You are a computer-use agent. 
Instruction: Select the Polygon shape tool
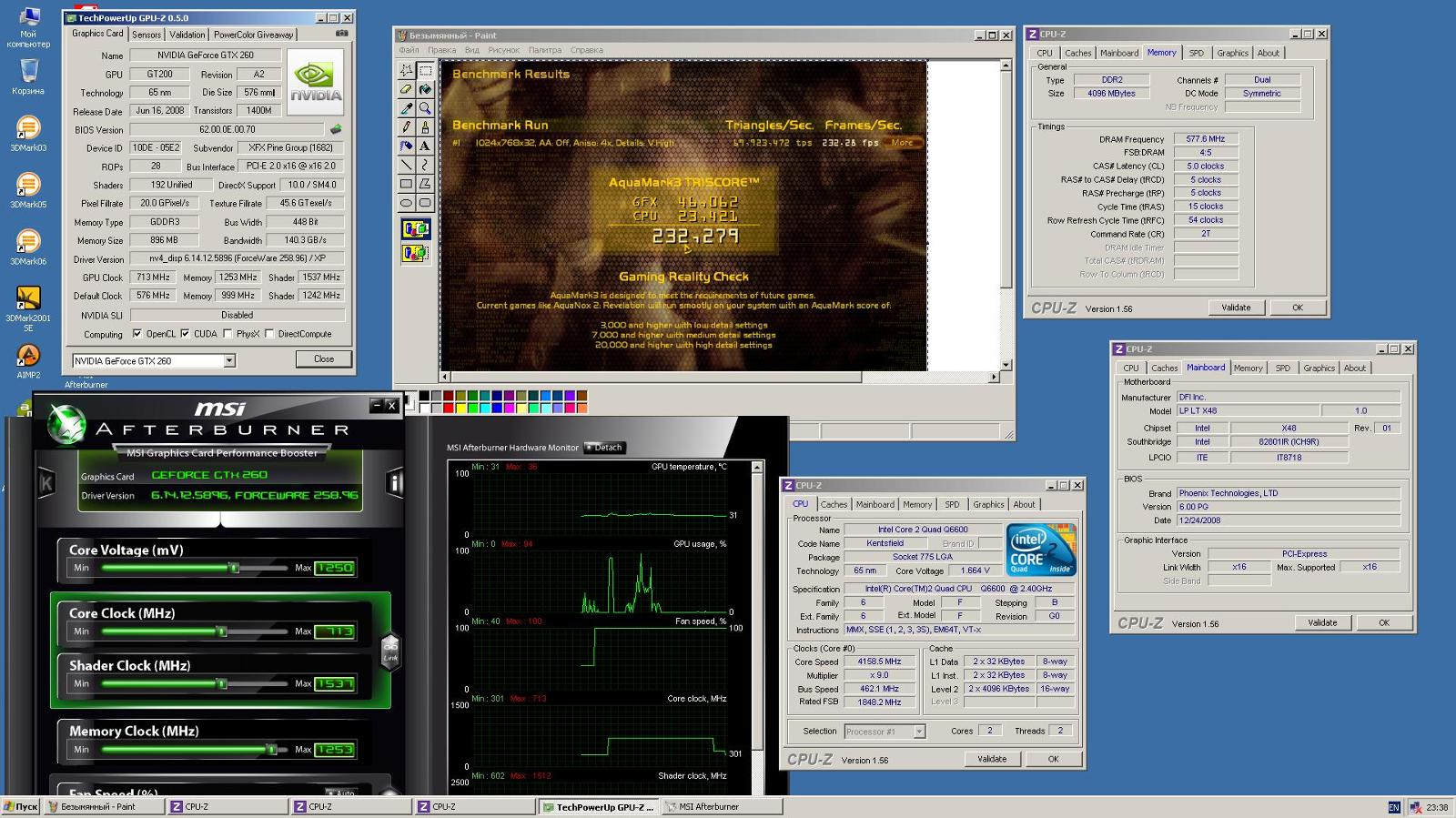point(425,184)
